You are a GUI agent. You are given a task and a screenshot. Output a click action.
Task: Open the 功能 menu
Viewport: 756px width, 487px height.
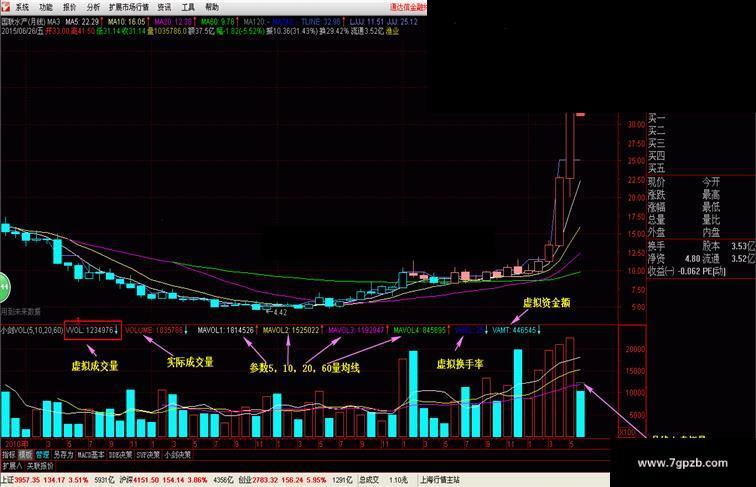point(46,7)
